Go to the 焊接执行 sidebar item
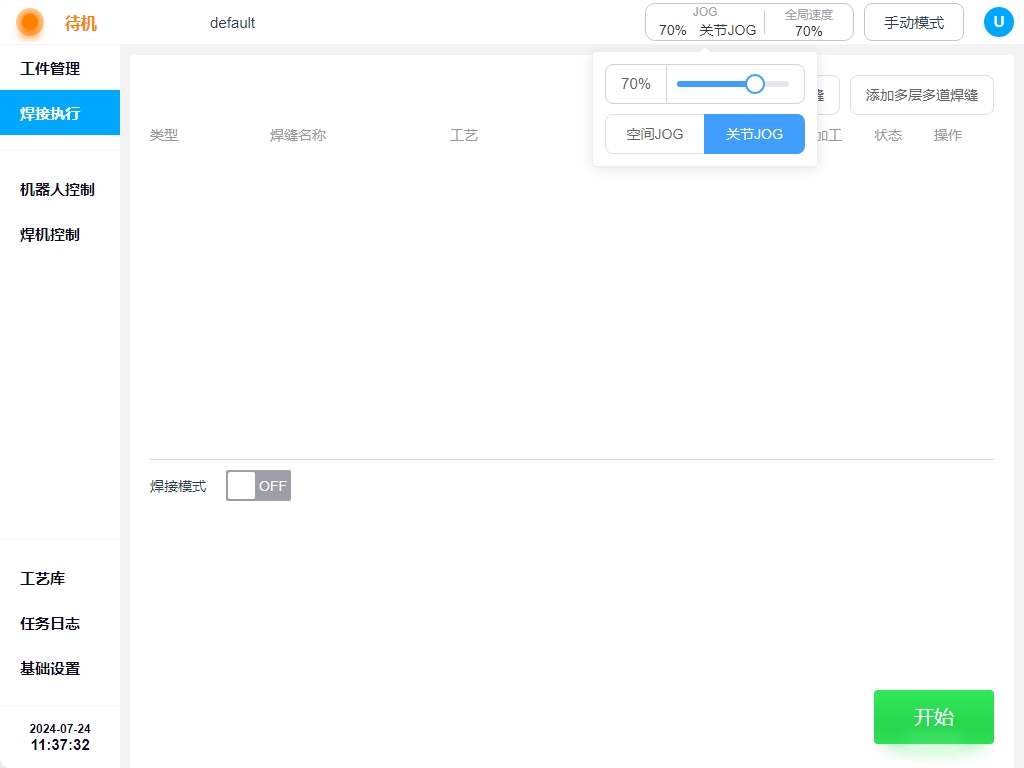1024x768 pixels. pyautogui.click(x=50, y=113)
